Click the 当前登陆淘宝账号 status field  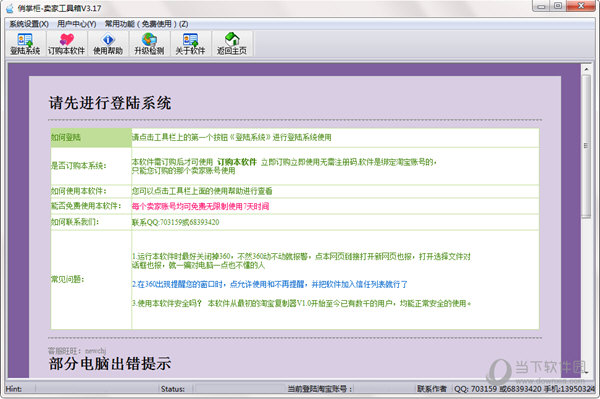320,389
